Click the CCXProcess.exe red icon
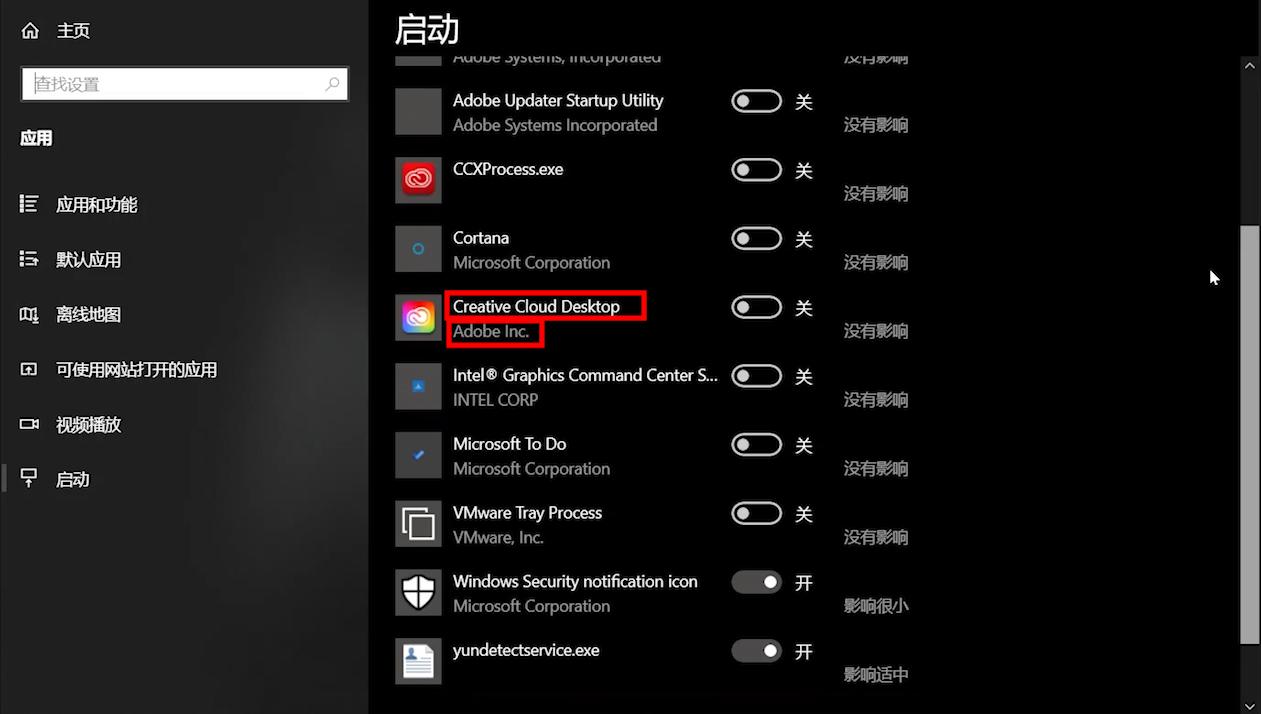Image resolution: width=1261 pixels, height=714 pixels. (418, 180)
